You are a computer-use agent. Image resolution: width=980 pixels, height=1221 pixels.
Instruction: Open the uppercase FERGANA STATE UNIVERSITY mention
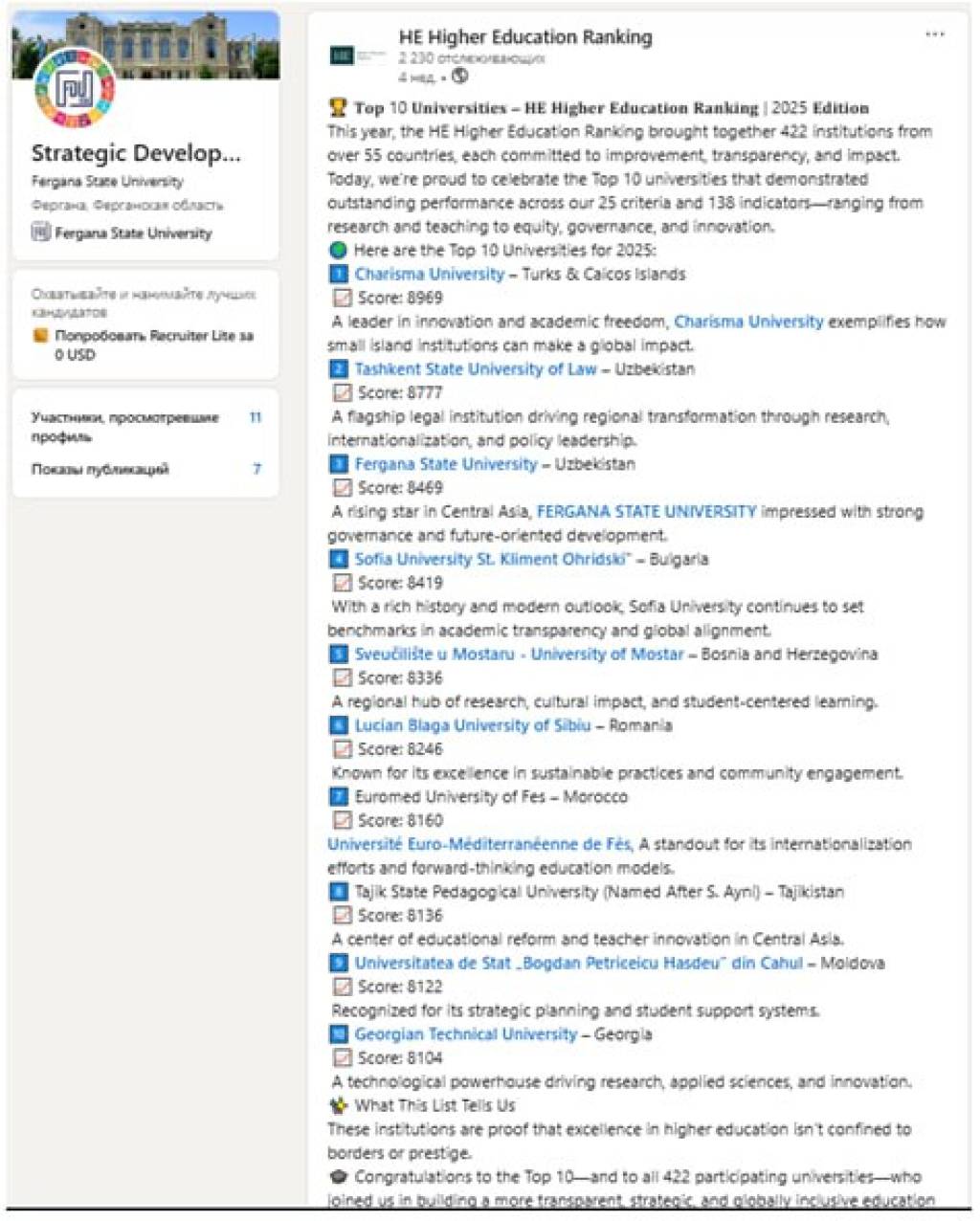(x=646, y=512)
